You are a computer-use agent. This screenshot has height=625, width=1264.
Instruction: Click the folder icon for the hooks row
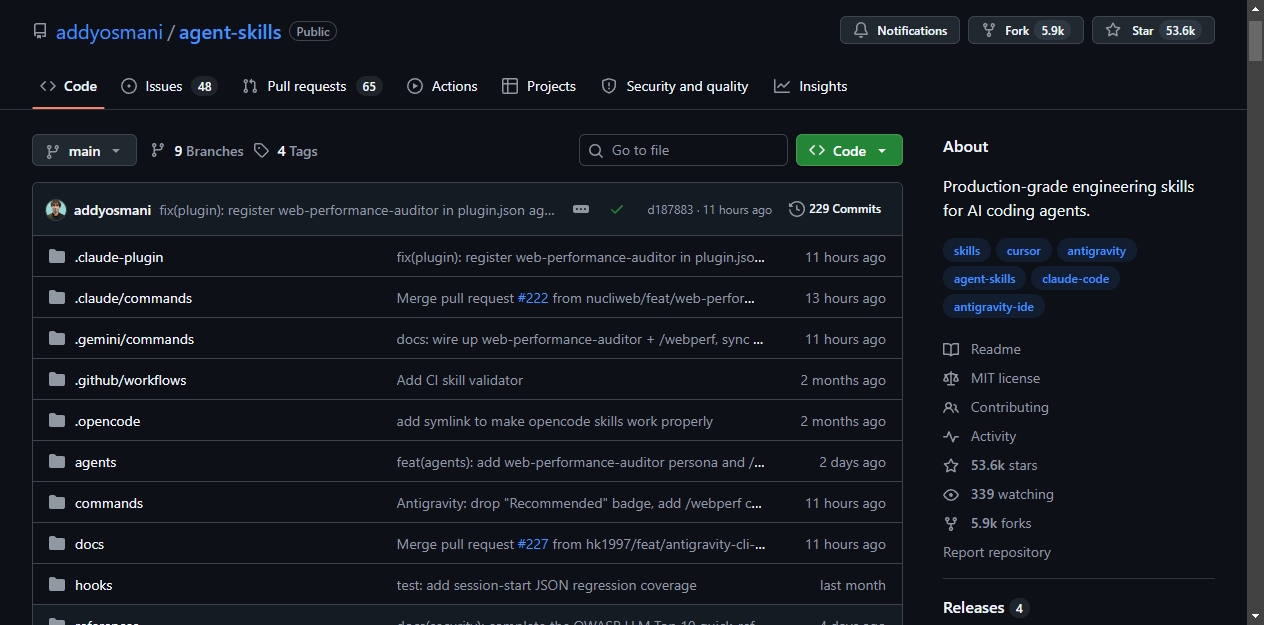tap(57, 585)
